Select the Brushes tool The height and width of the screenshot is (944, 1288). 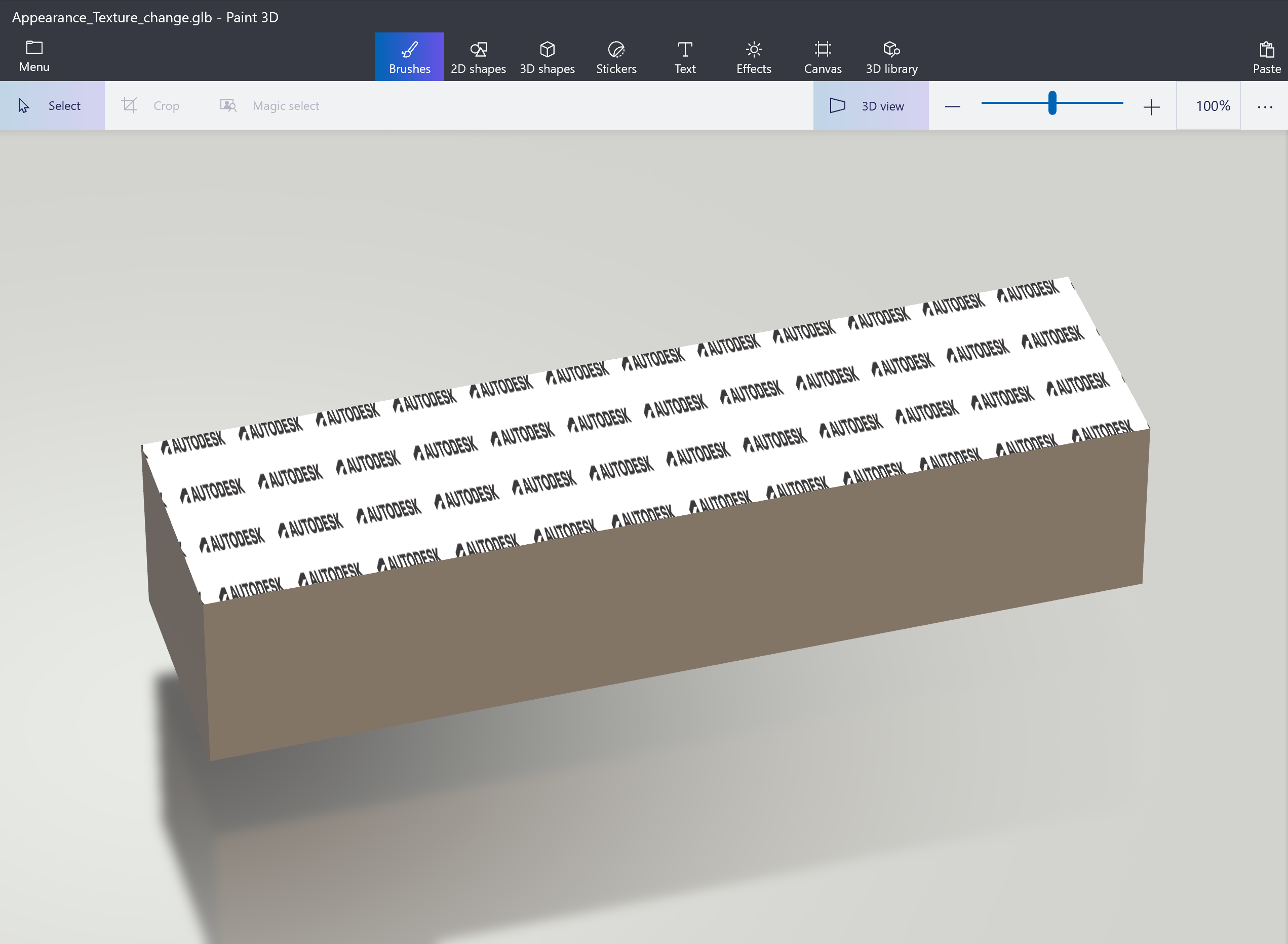coord(409,56)
